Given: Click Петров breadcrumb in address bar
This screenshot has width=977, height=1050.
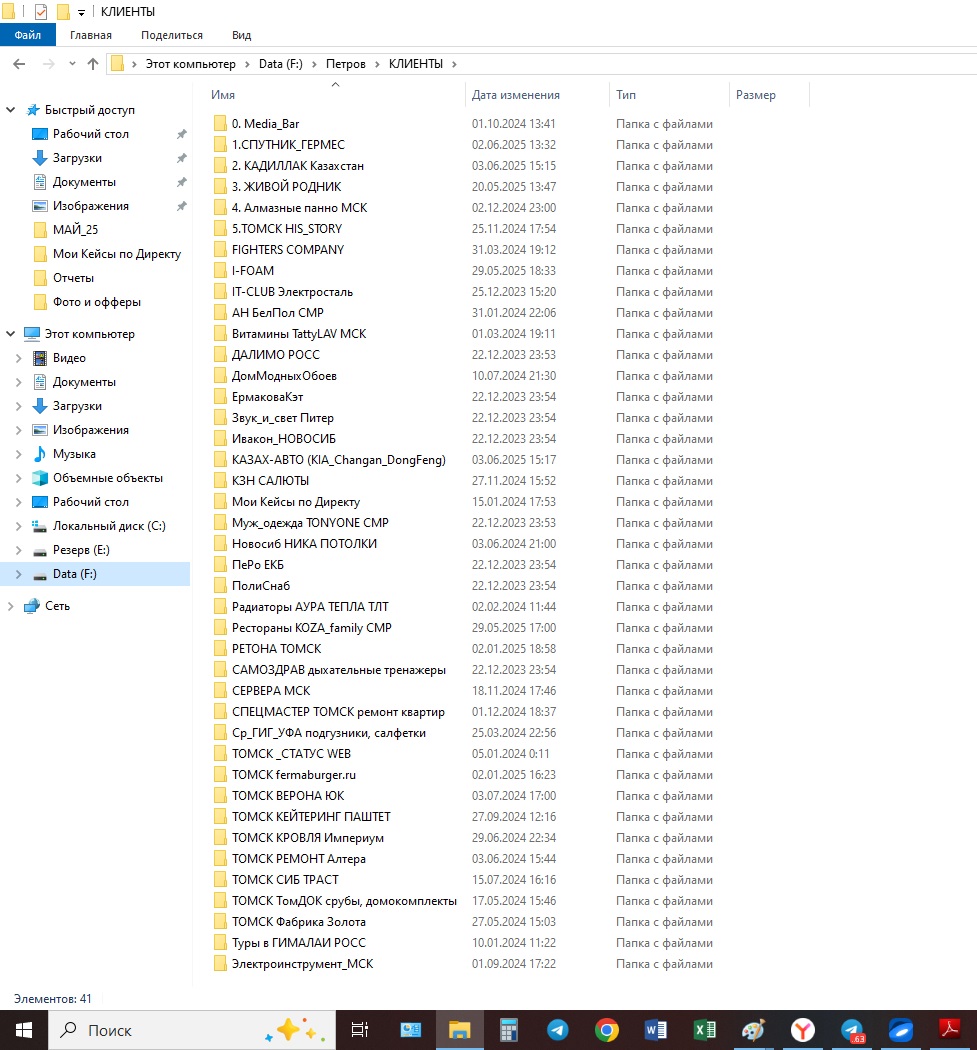Looking at the screenshot, I should coord(346,64).
